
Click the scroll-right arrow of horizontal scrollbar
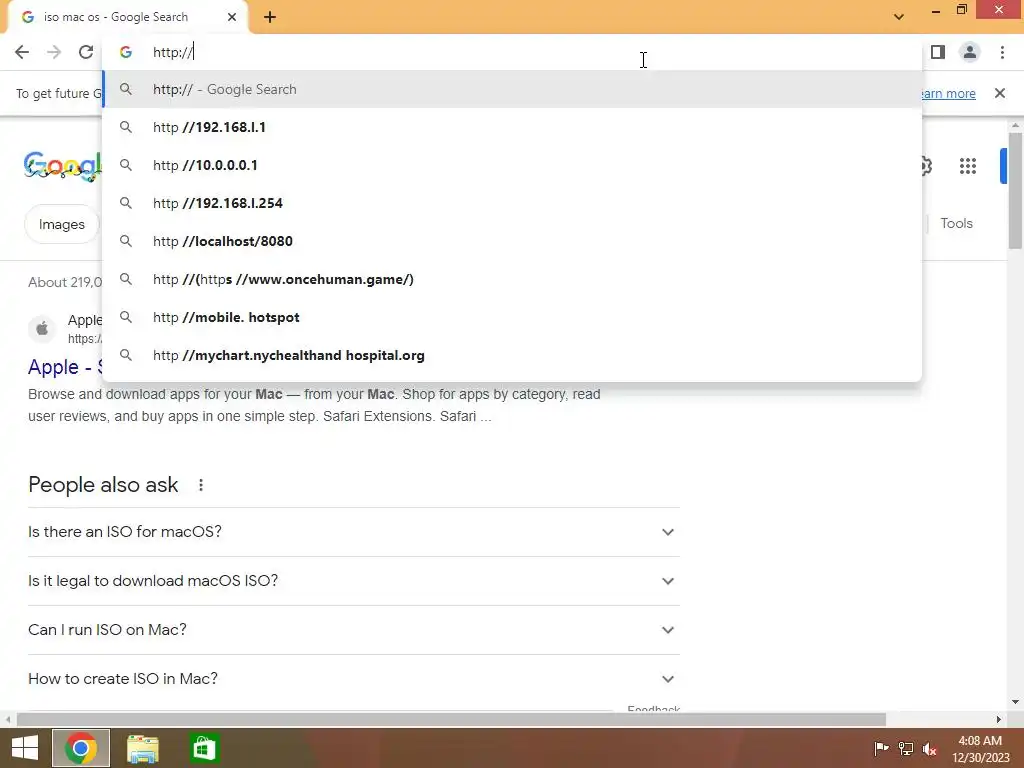tap(999, 719)
